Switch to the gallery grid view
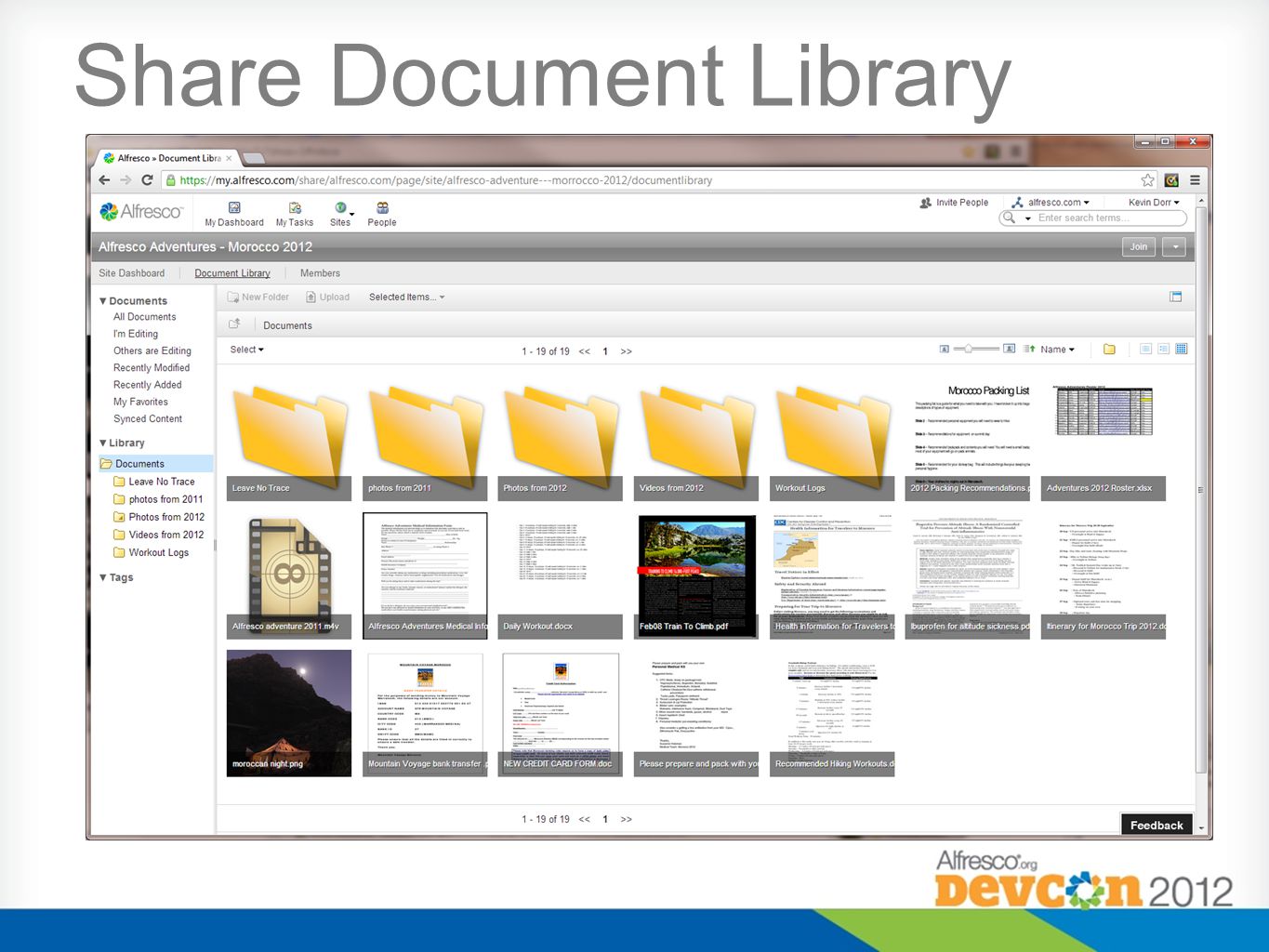 (1182, 350)
